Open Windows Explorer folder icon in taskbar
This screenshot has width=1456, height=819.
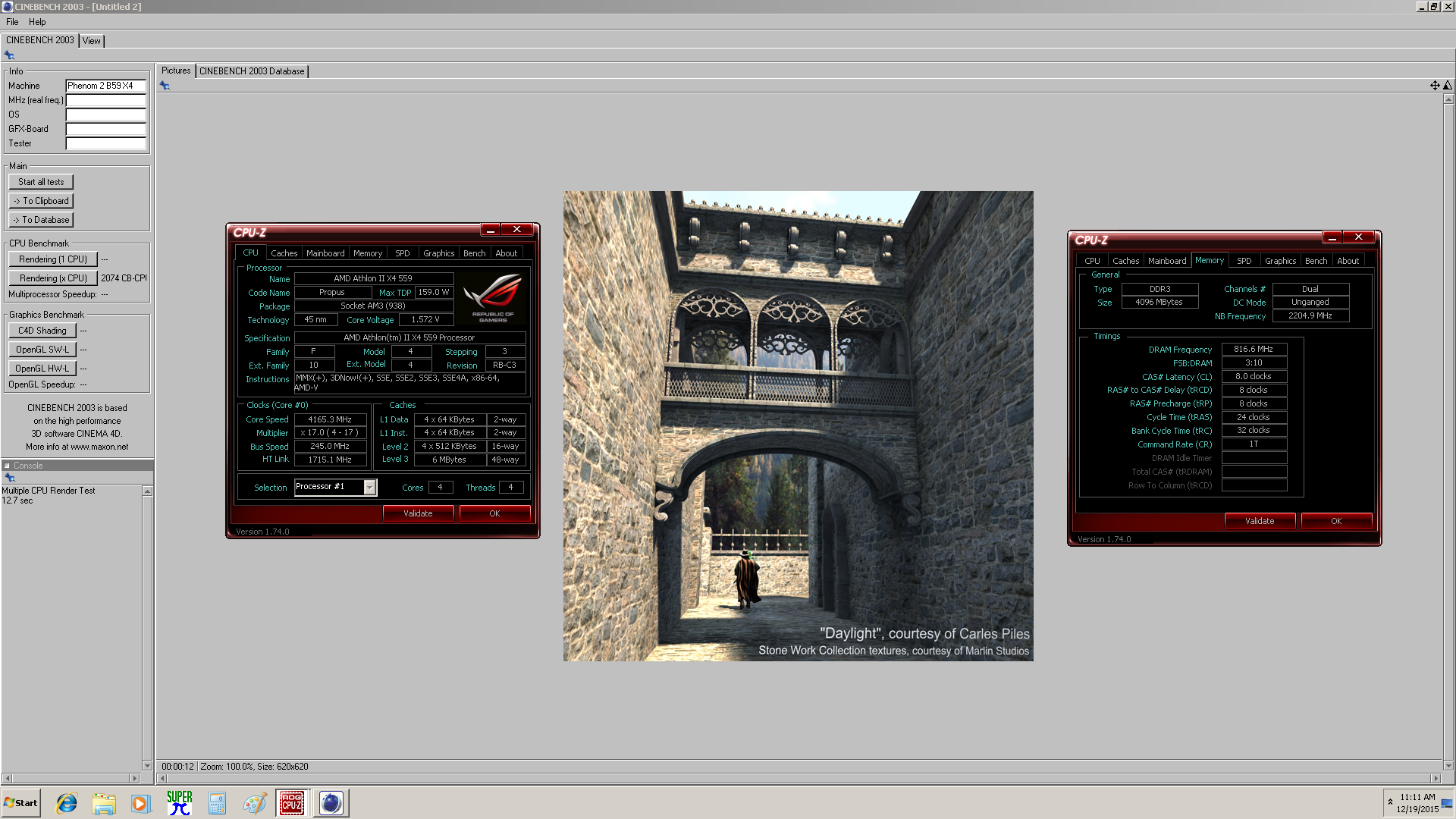click(104, 803)
